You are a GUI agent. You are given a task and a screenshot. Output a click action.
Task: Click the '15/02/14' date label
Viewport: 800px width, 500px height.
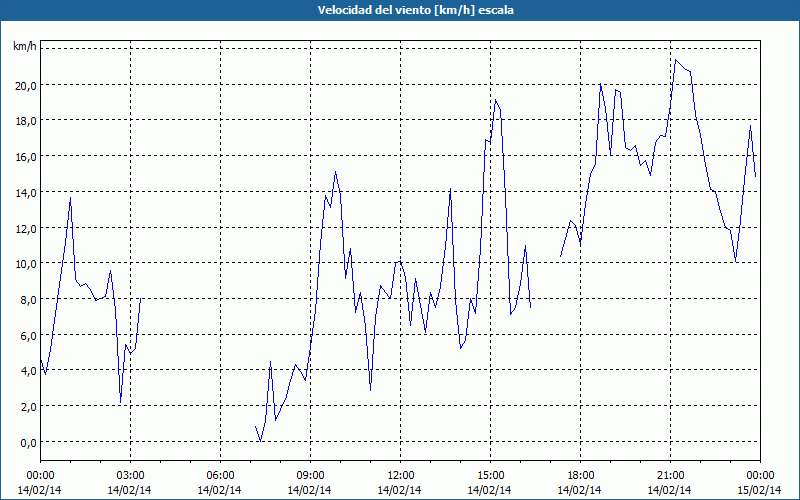pyautogui.click(x=760, y=490)
